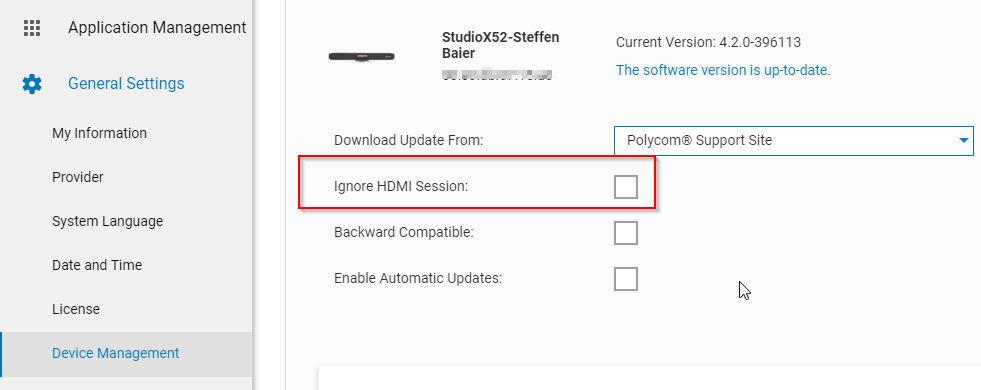This screenshot has height=390, width=981.
Task: Open the Polycom Support Site combo box
Action: tap(793, 140)
